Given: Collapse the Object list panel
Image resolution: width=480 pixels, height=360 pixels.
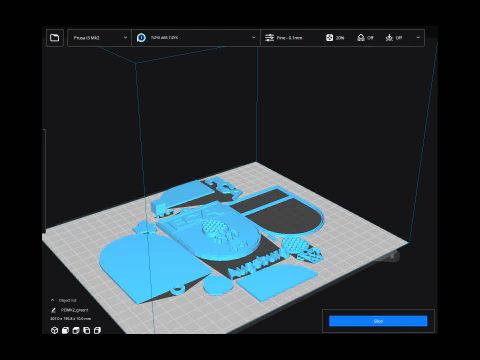Looking at the screenshot, I should pos(52,300).
